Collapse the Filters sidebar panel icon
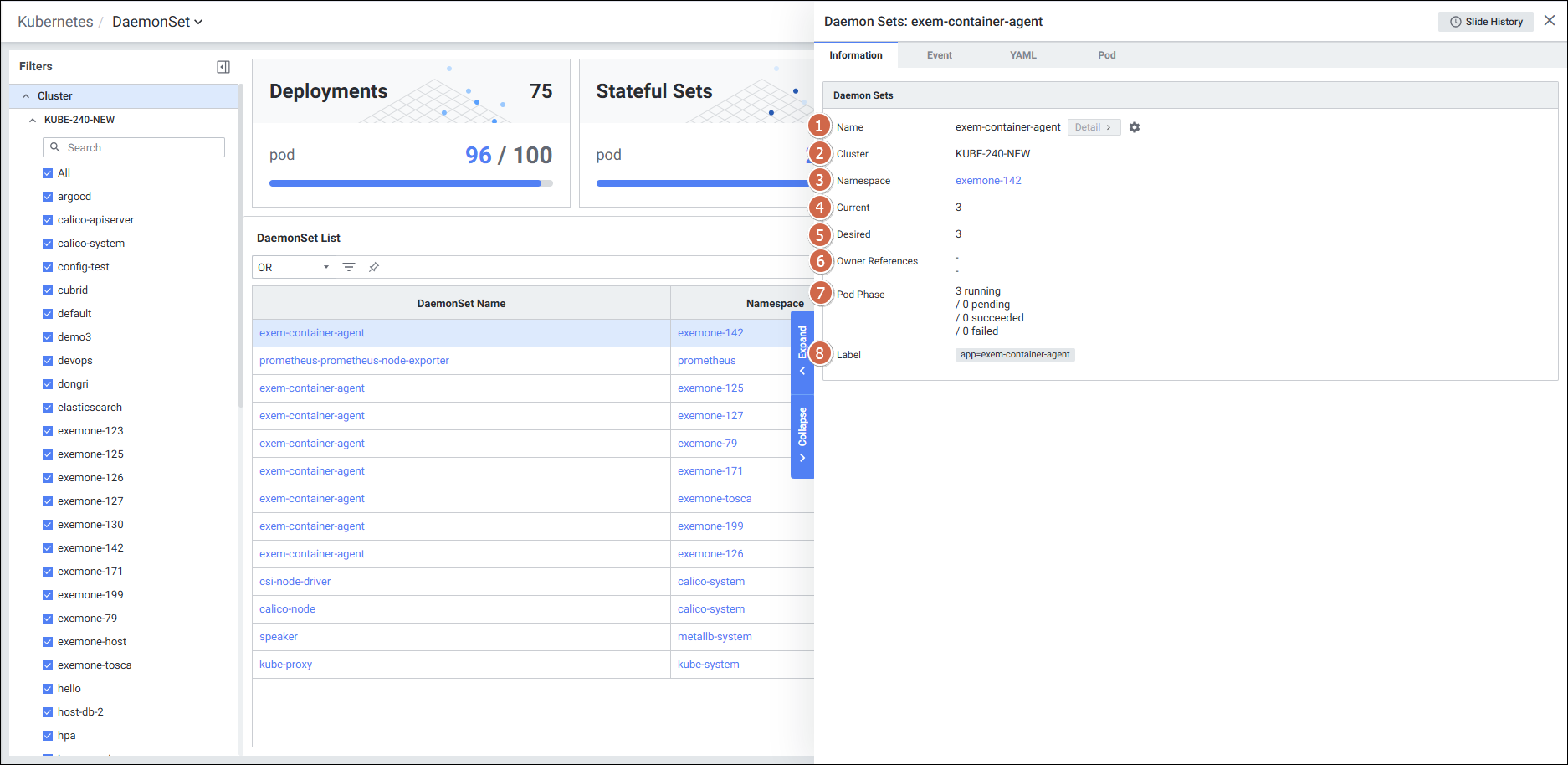The width and height of the screenshot is (1568, 765). click(223, 67)
